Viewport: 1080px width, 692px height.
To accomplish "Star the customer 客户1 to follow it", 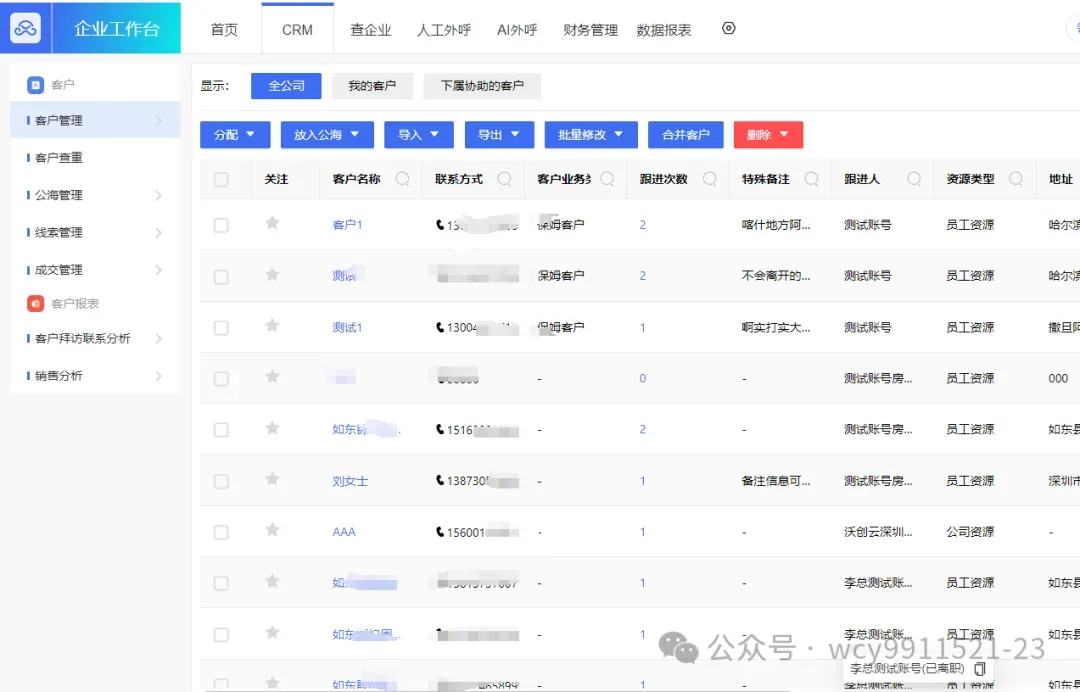I will click(272, 224).
